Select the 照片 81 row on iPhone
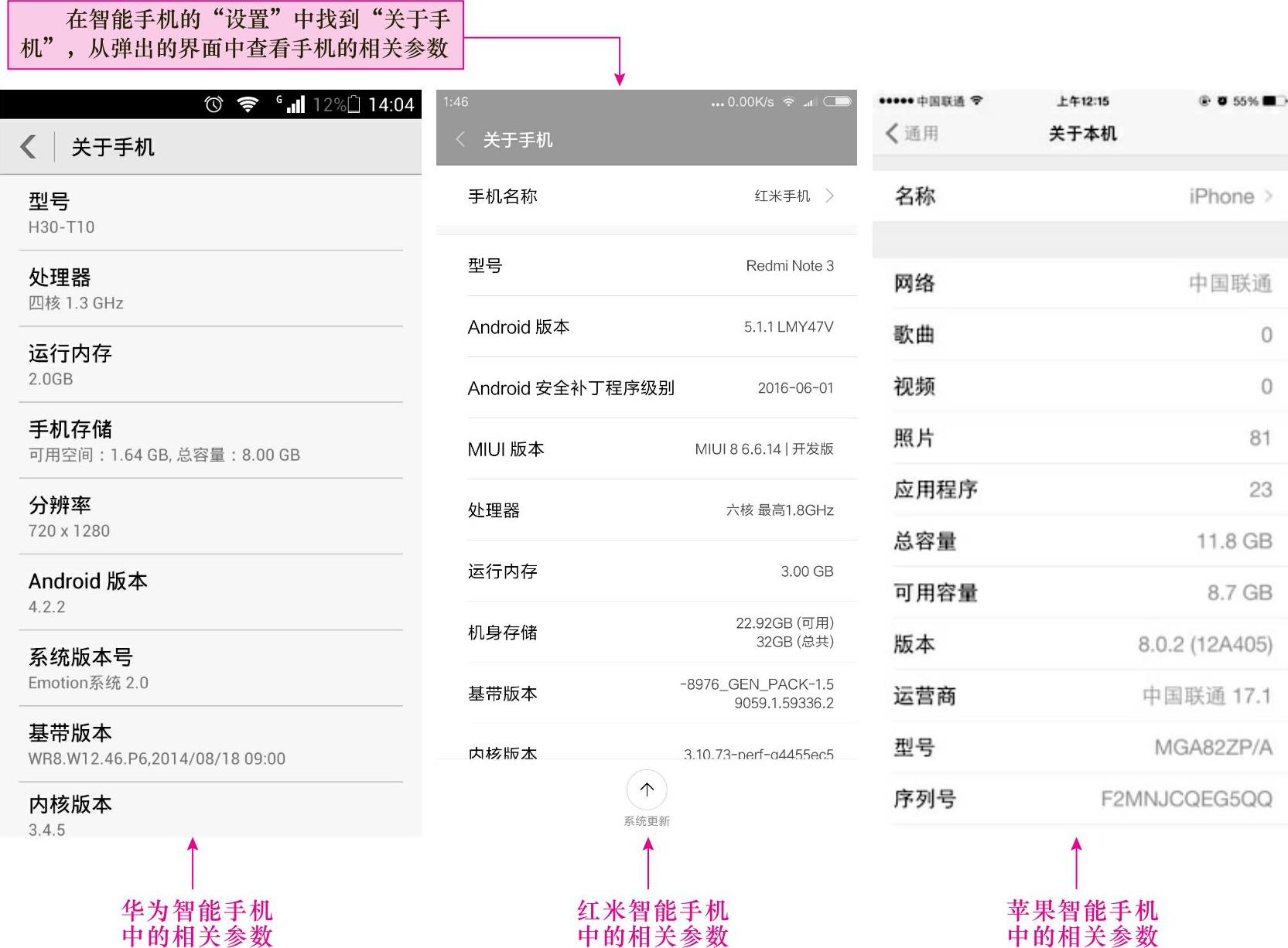 (1080, 438)
